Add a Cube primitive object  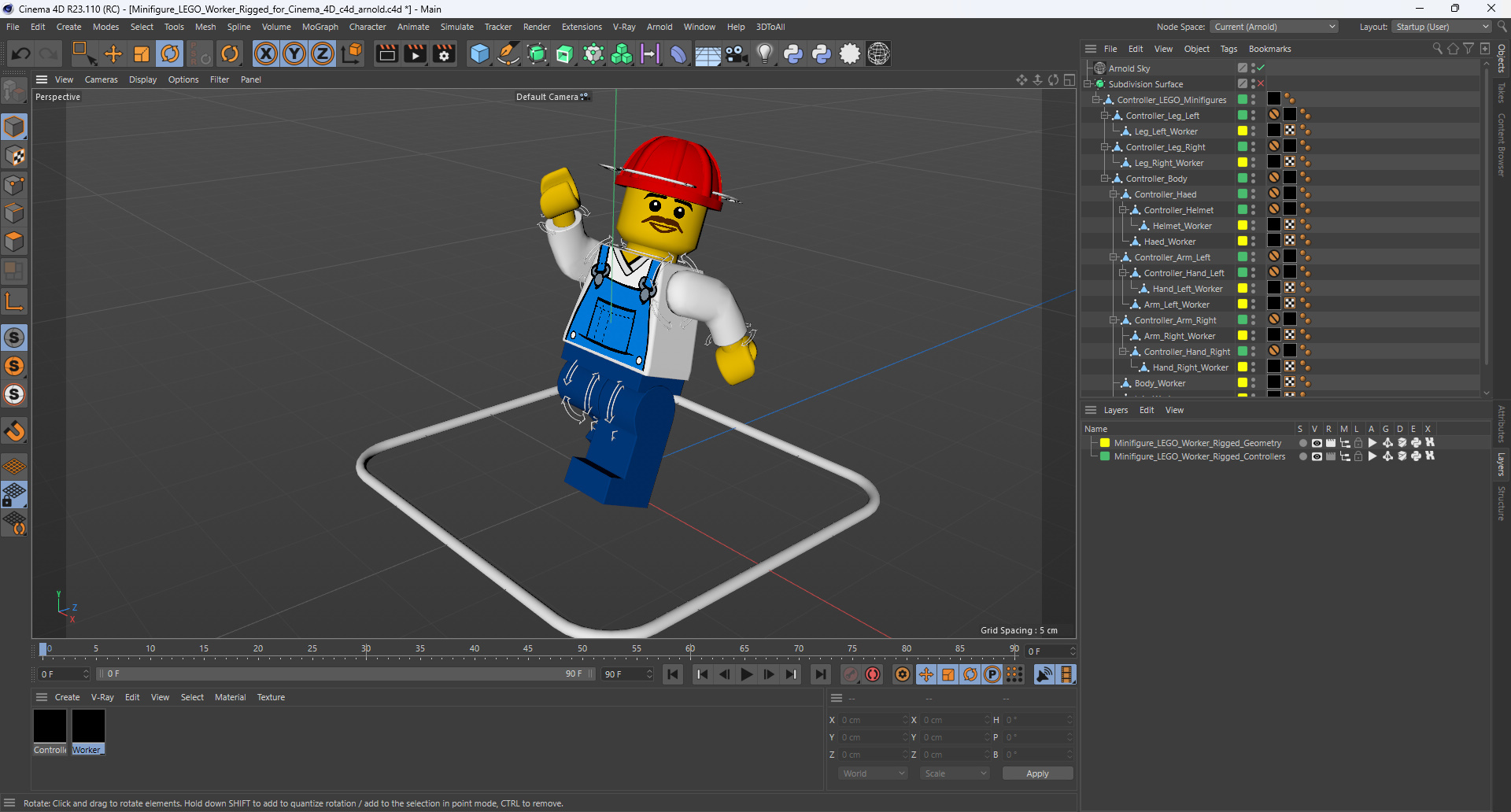click(x=479, y=54)
